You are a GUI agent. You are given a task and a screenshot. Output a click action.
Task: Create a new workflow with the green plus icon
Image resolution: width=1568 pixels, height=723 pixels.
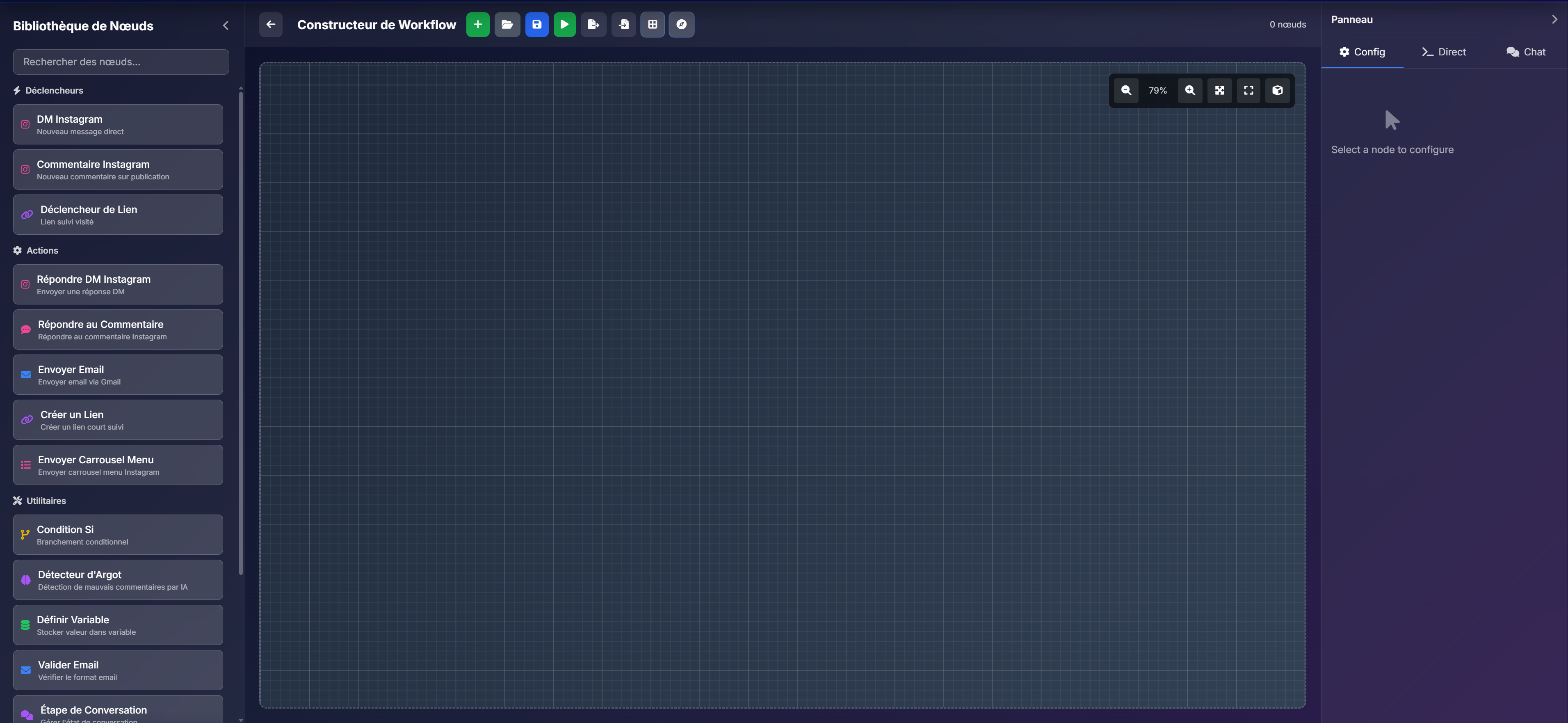click(478, 24)
